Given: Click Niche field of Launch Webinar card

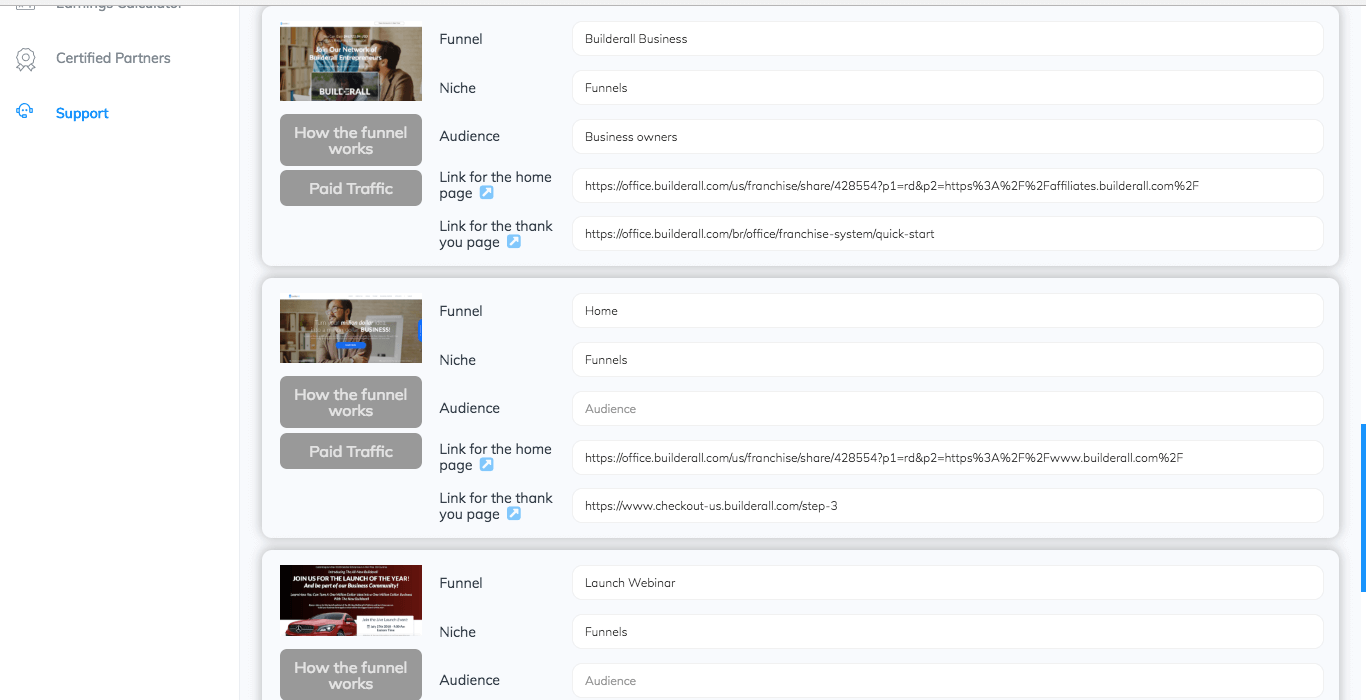Looking at the screenshot, I should point(948,632).
